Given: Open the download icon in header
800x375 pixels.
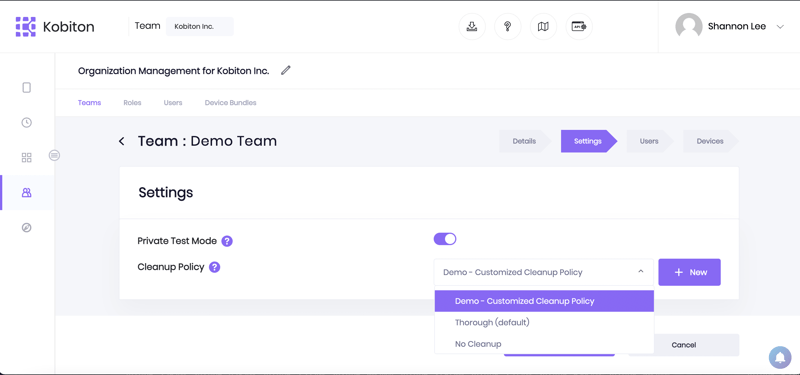Looking at the screenshot, I should [x=472, y=27].
